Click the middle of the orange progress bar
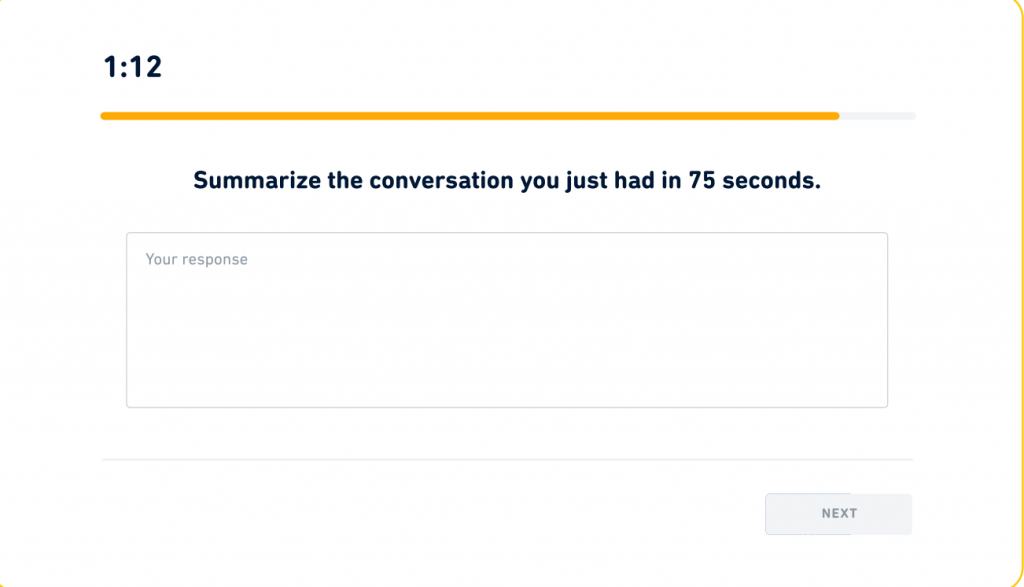This screenshot has height=587, width=1024. [x=470, y=116]
